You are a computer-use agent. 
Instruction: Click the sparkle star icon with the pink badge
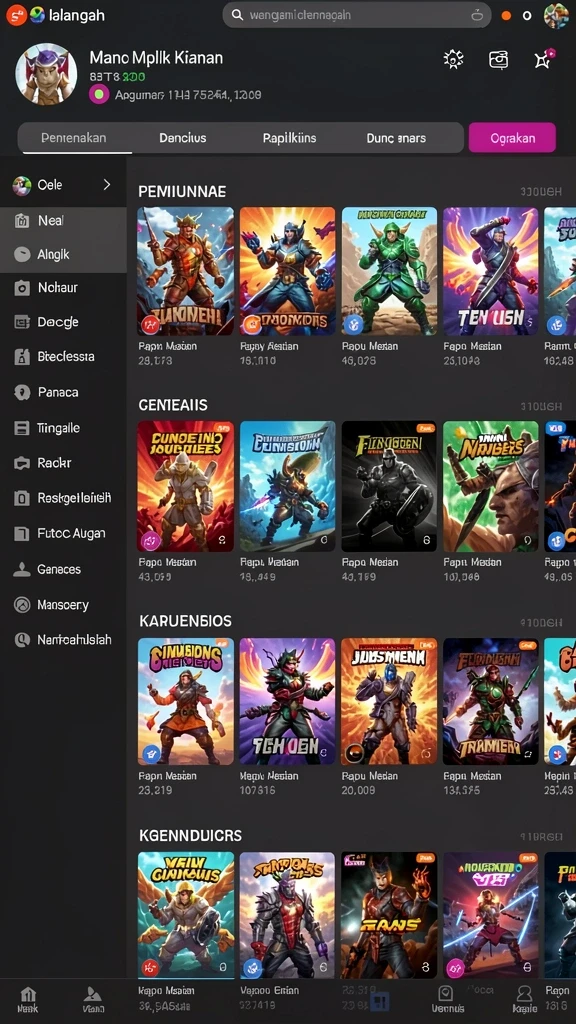[544, 59]
